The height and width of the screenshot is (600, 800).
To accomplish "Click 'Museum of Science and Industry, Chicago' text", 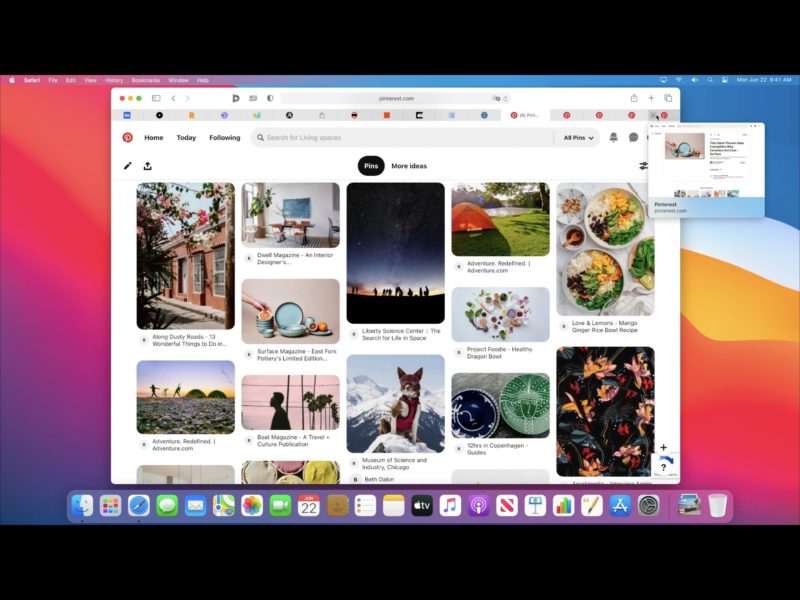I will (394, 463).
